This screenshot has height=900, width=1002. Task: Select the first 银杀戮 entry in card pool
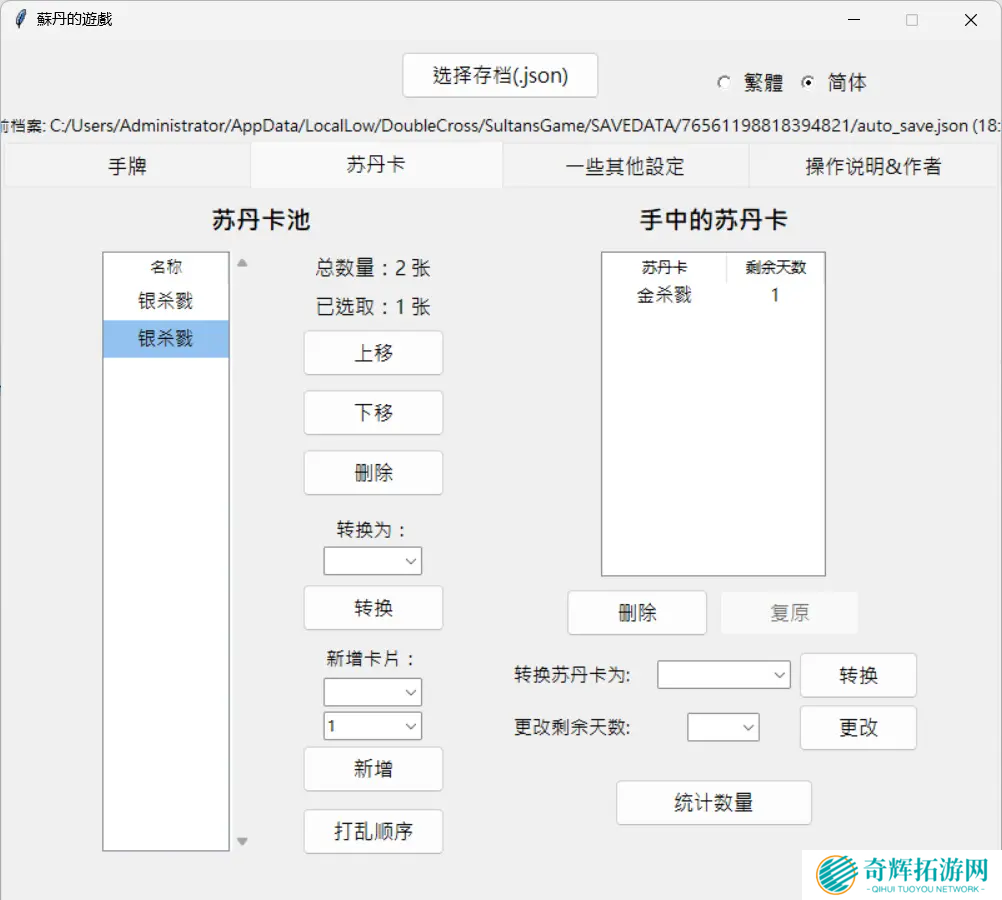point(166,301)
